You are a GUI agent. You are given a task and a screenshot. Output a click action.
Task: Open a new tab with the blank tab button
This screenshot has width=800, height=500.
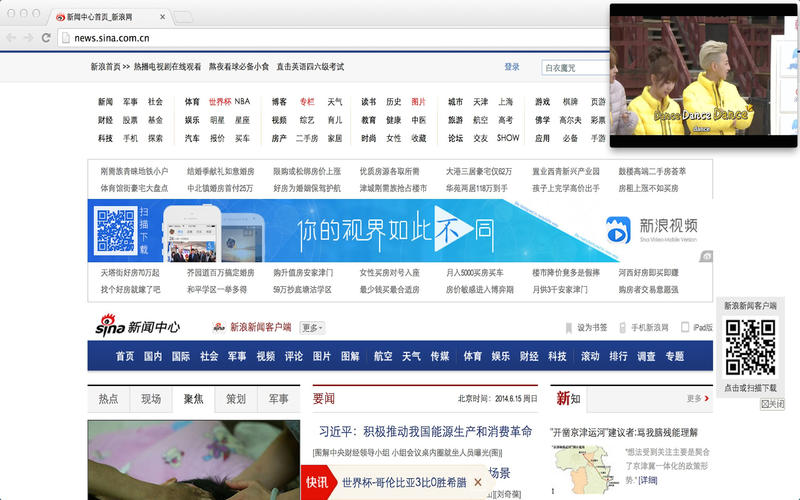tap(183, 17)
